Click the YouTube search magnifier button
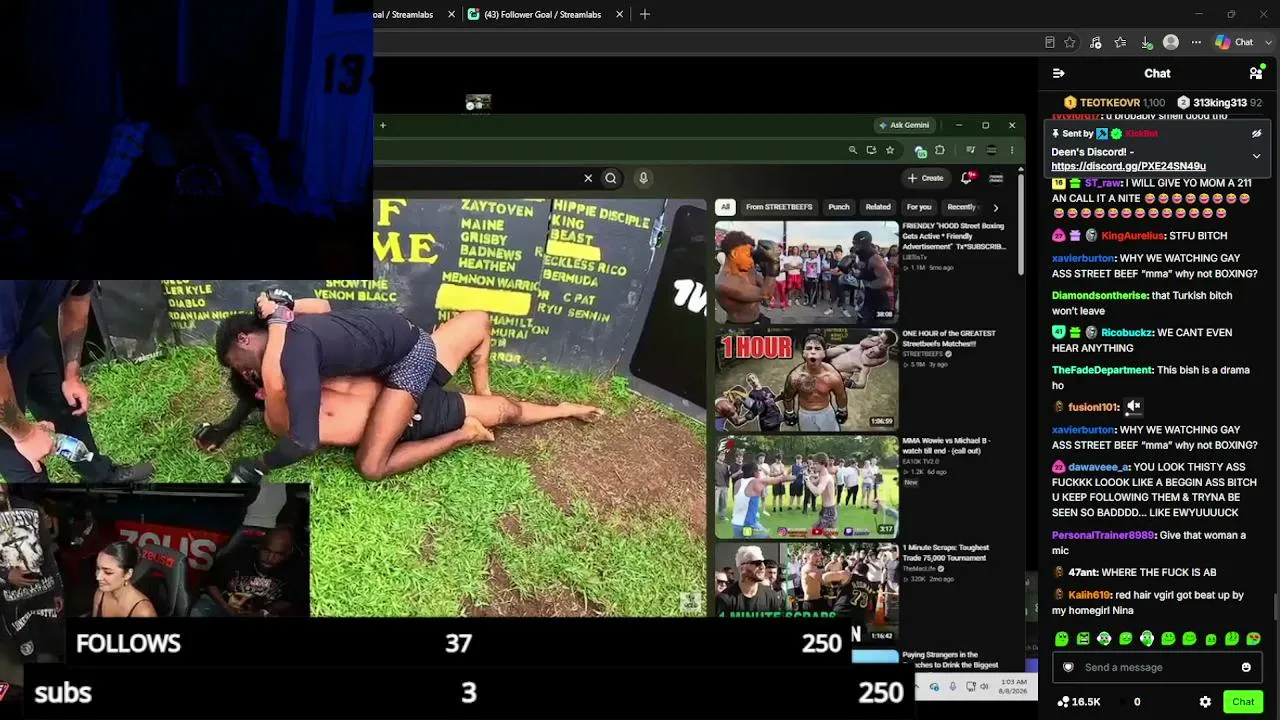 (611, 178)
